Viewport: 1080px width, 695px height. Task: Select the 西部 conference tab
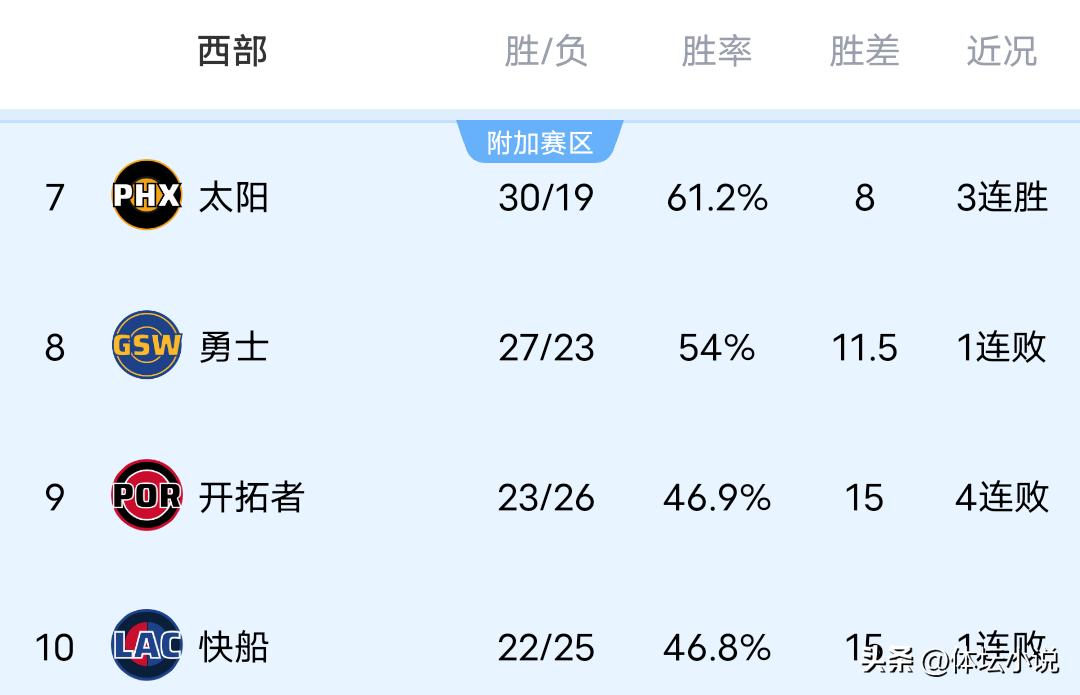click(x=232, y=51)
